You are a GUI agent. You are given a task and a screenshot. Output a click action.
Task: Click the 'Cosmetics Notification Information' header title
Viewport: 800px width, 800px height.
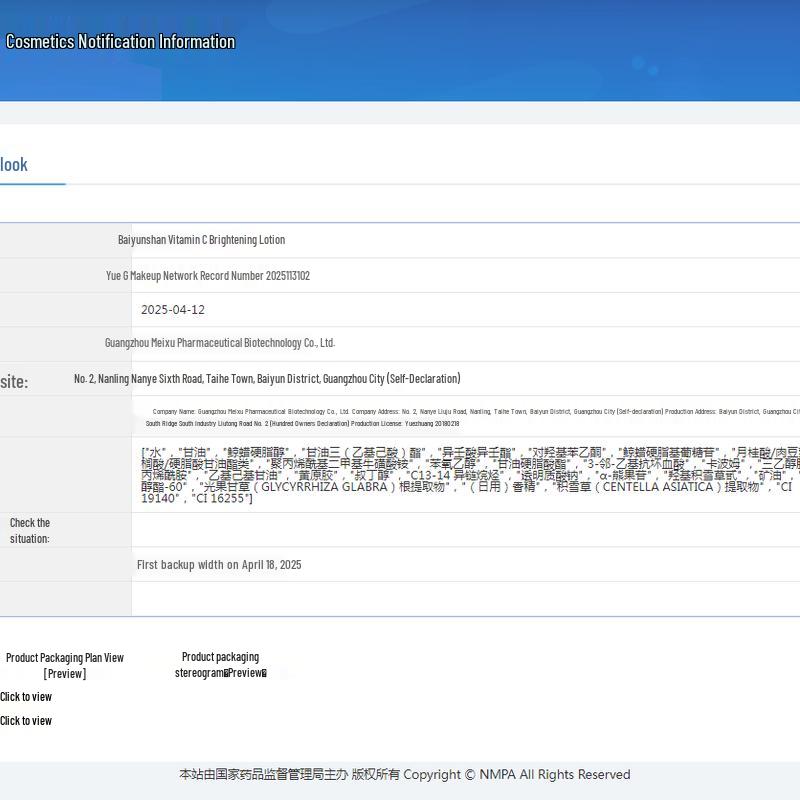click(x=120, y=42)
